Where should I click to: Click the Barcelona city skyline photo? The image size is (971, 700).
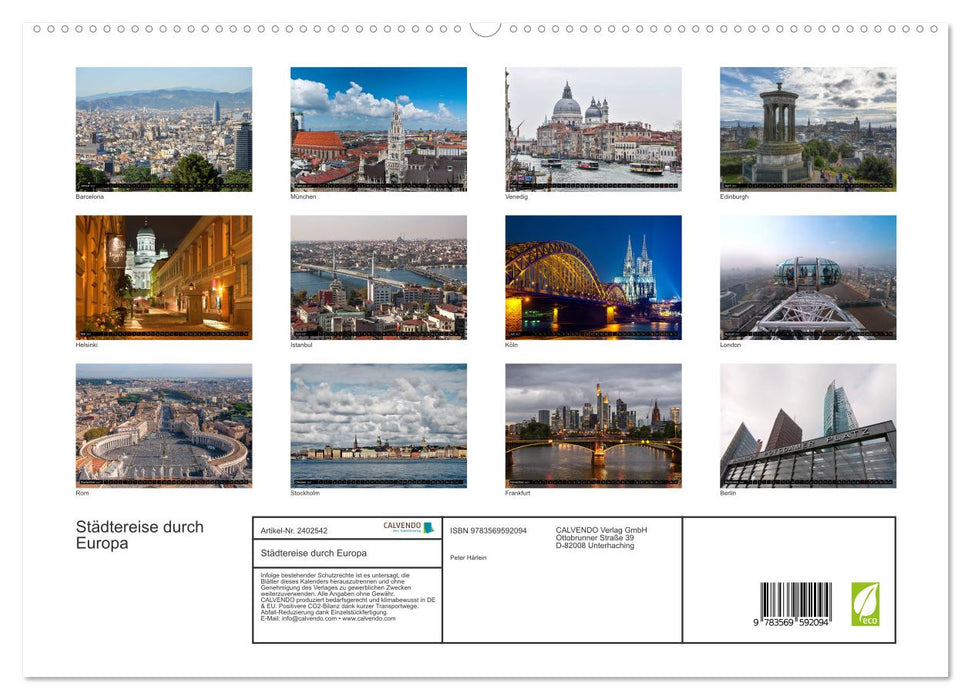click(163, 129)
